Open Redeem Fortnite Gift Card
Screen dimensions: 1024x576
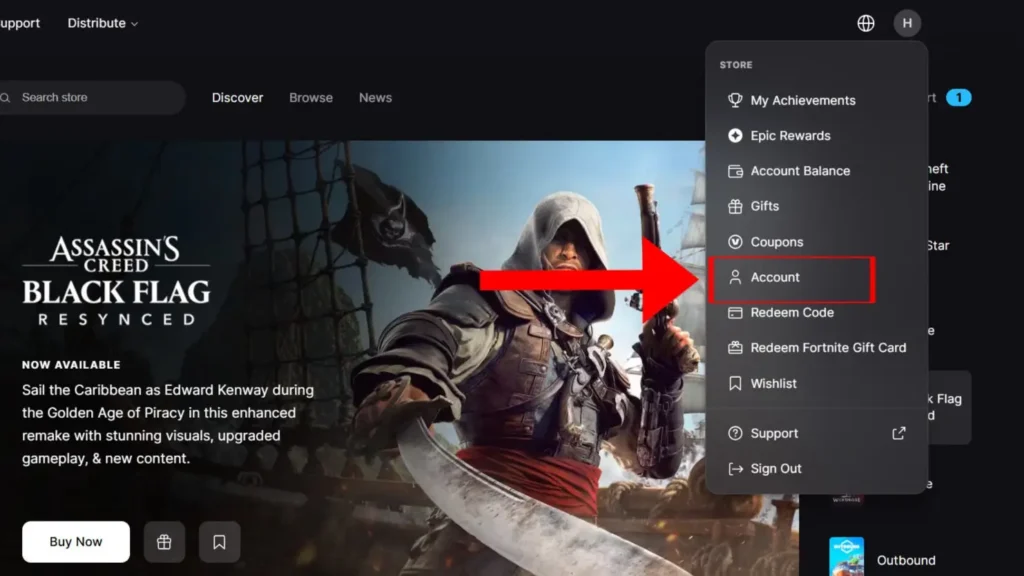pyautogui.click(x=816, y=347)
